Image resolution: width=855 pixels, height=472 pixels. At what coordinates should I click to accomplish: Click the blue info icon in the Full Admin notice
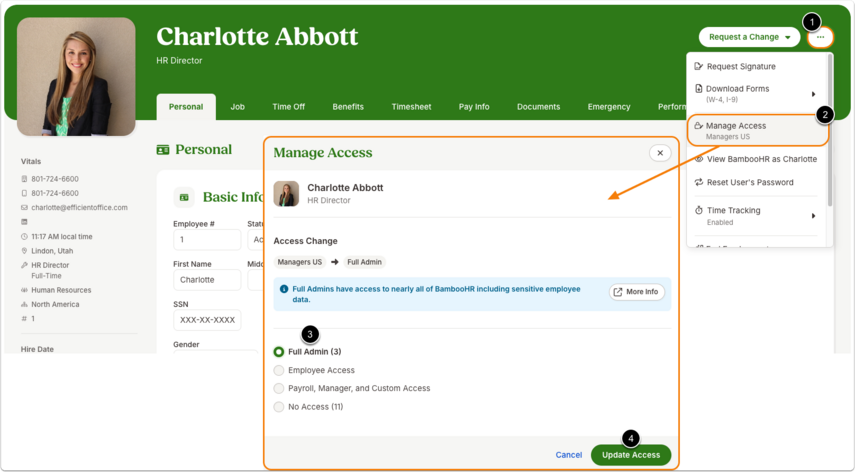[284, 289]
